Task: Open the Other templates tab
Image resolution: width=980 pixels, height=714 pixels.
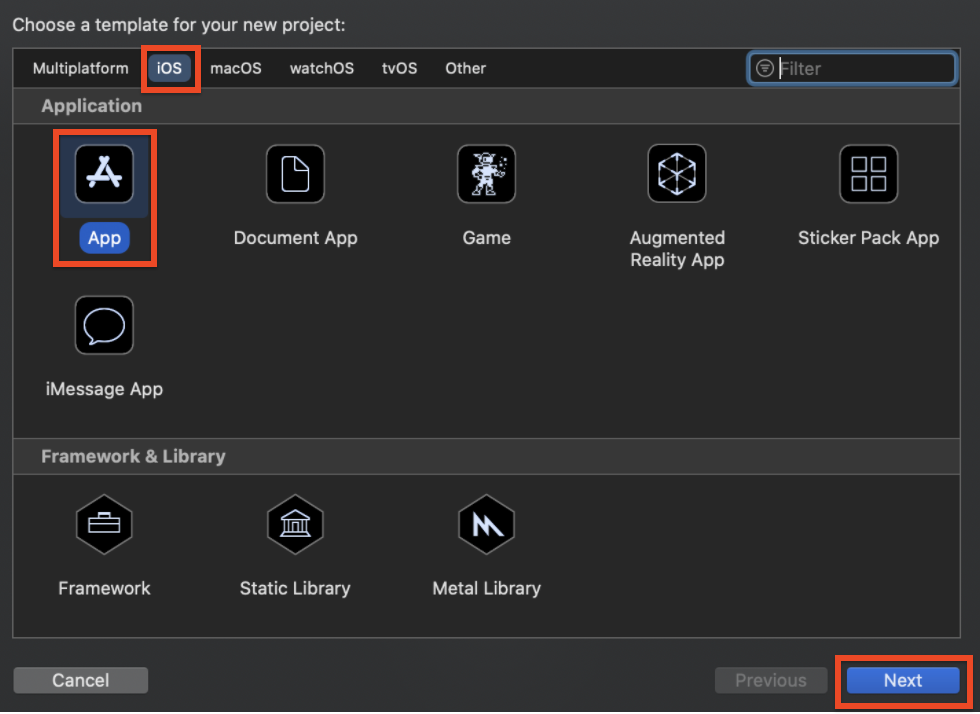Action: (x=465, y=69)
